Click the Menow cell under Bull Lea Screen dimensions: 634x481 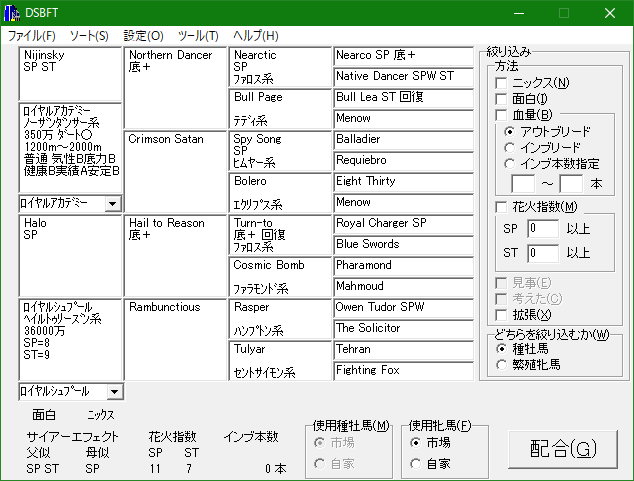pyautogui.click(x=404, y=119)
